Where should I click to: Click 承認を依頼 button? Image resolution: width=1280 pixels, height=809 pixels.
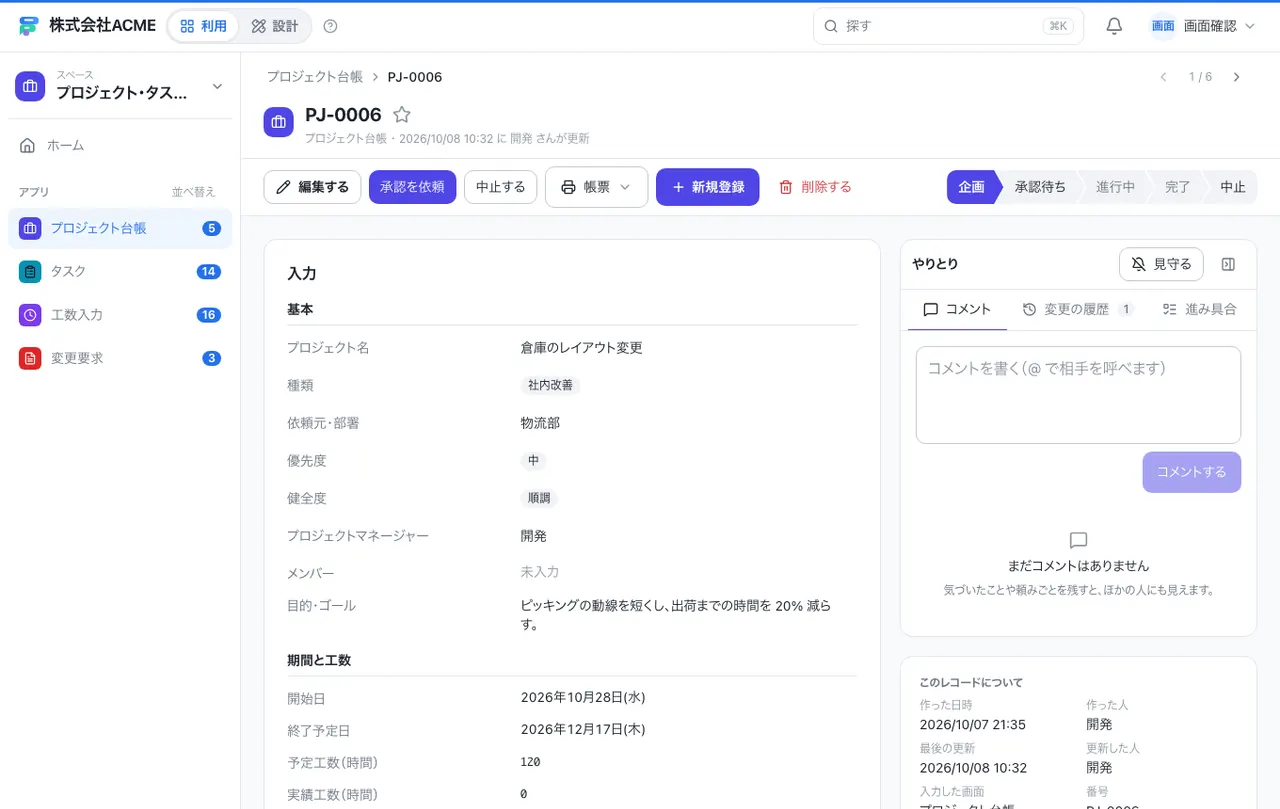pos(412,187)
